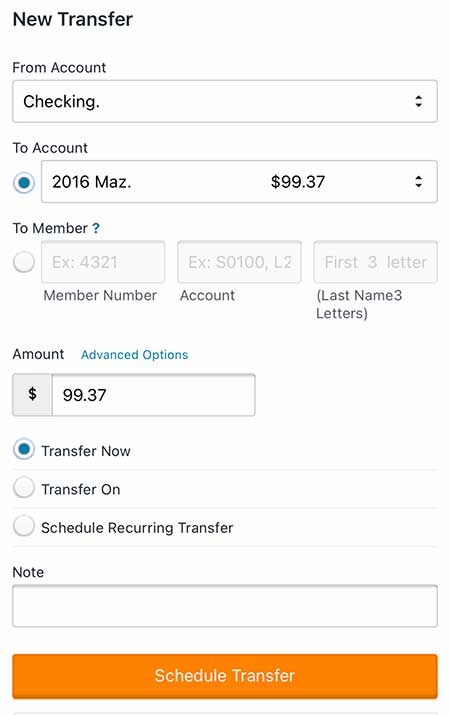Open Advanced Options link
Viewport: 450px width, 715px height.
click(x=134, y=355)
